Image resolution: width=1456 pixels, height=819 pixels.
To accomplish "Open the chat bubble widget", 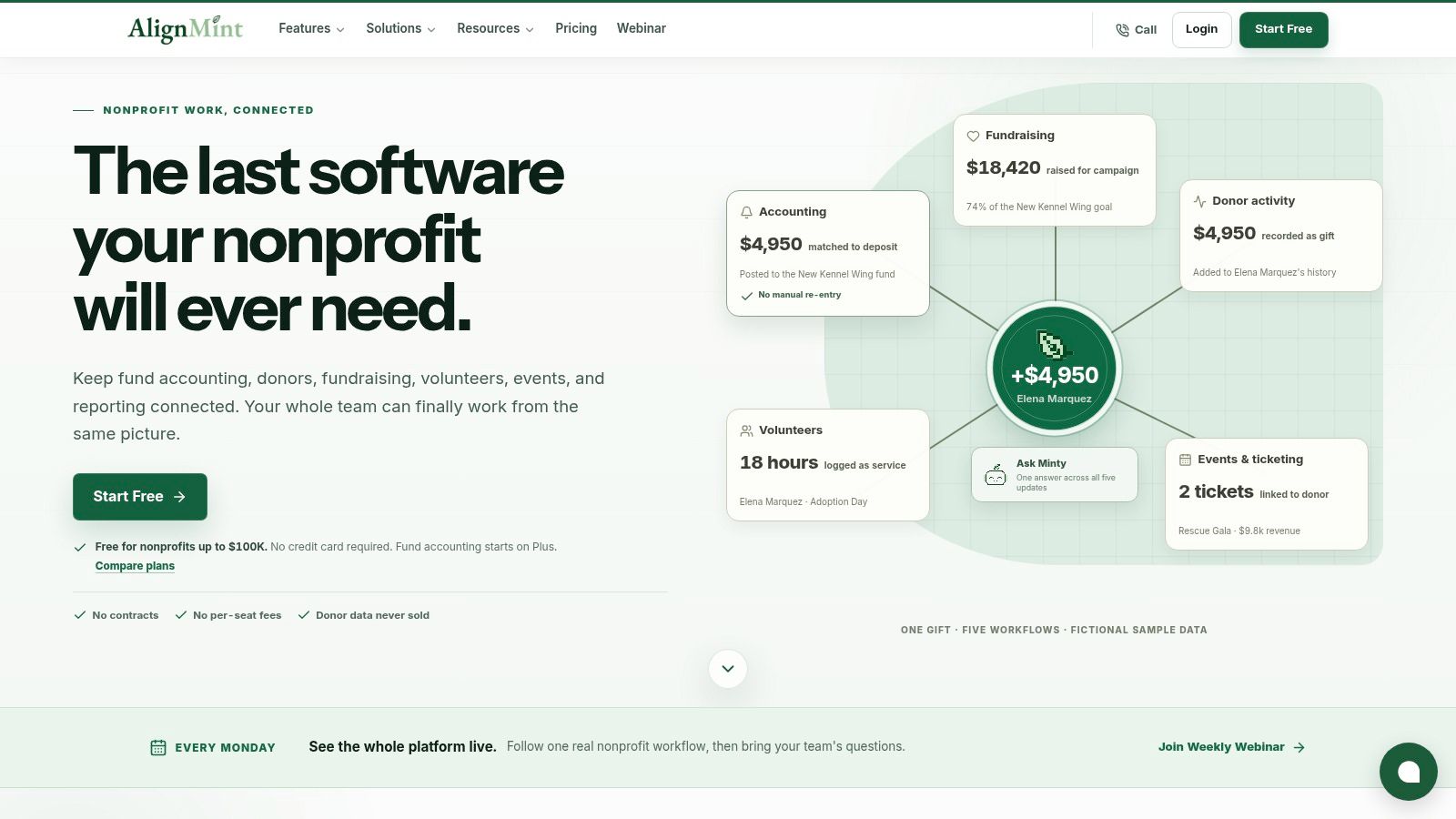I will pyautogui.click(x=1409, y=772).
